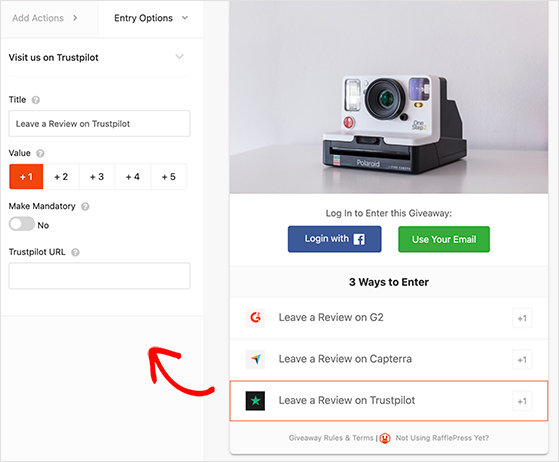The height and width of the screenshot is (462, 559).
Task: Show help for Trustpilot URL
Action: tap(75, 252)
